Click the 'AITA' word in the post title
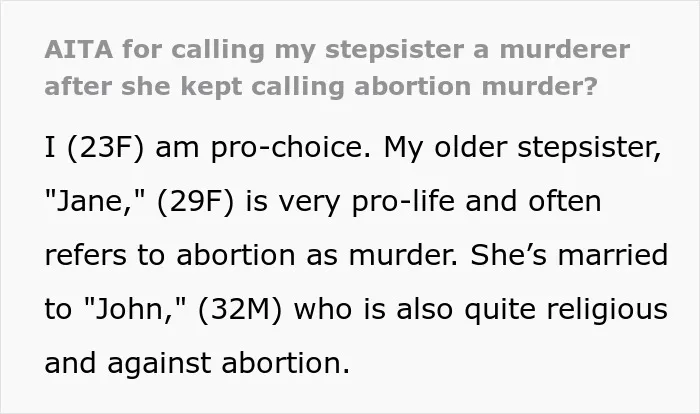 pos(79,49)
